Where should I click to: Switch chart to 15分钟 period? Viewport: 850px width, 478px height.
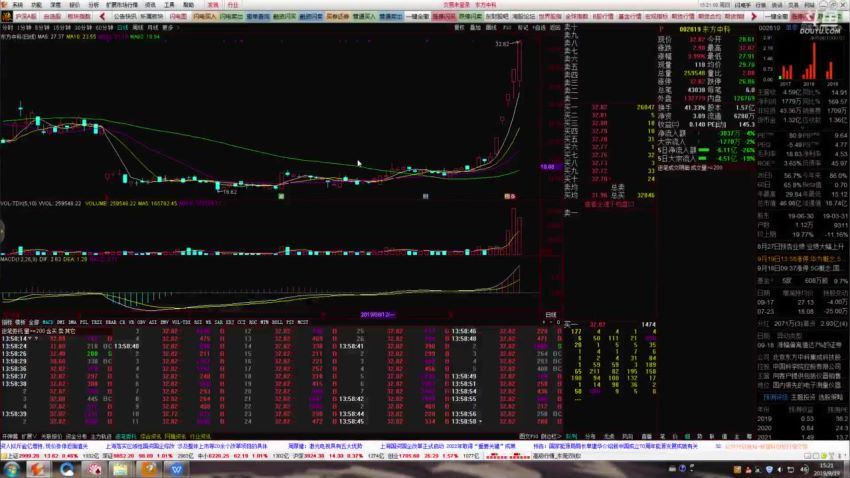(x=62, y=27)
